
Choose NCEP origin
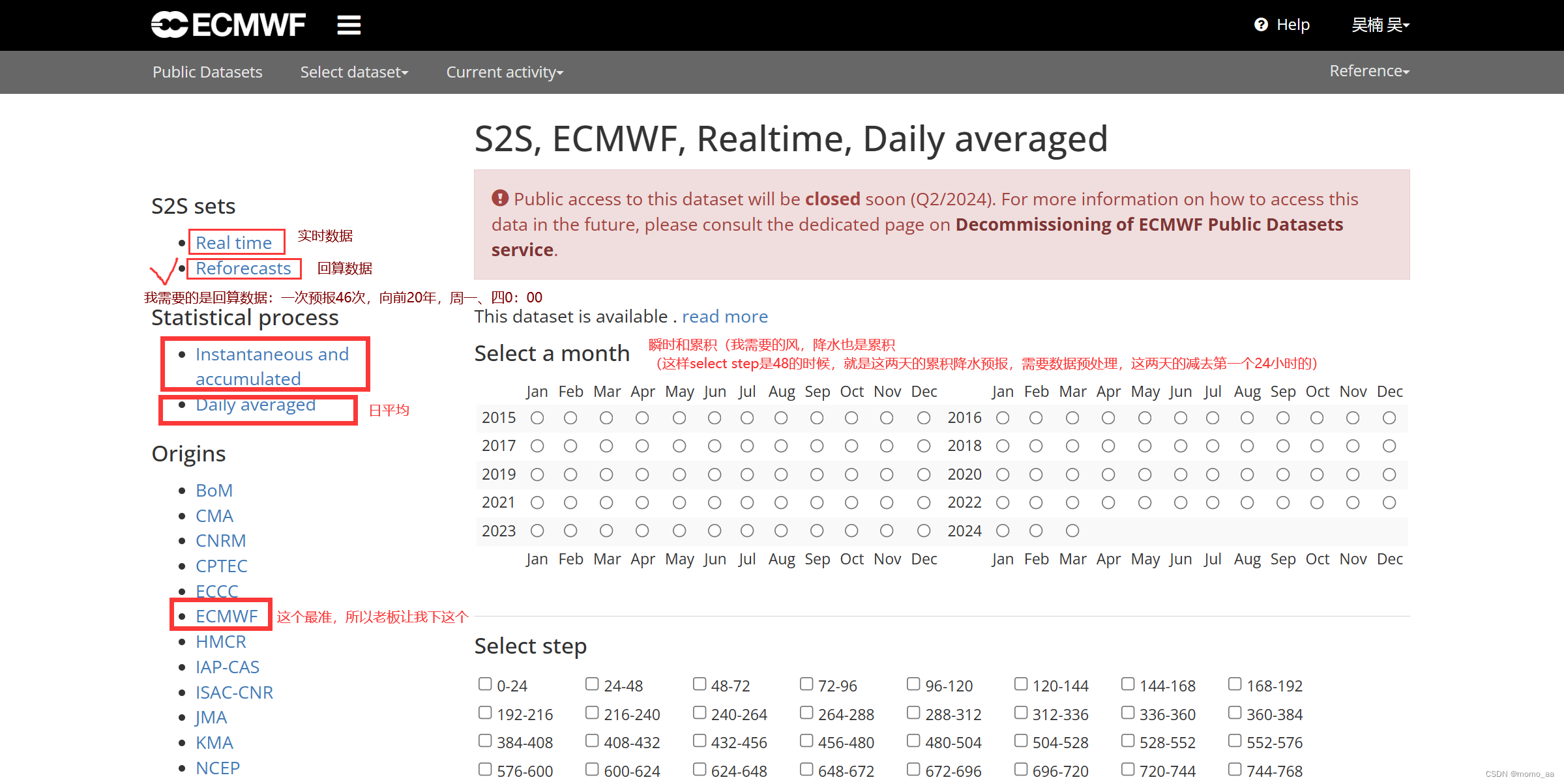click(218, 768)
